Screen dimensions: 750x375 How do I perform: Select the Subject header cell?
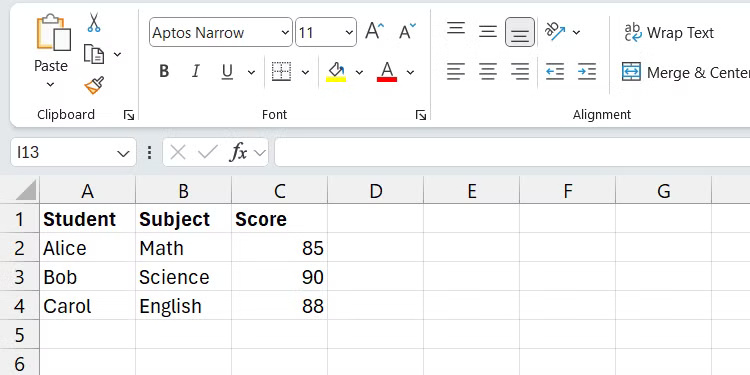pyautogui.click(x=184, y=219)
